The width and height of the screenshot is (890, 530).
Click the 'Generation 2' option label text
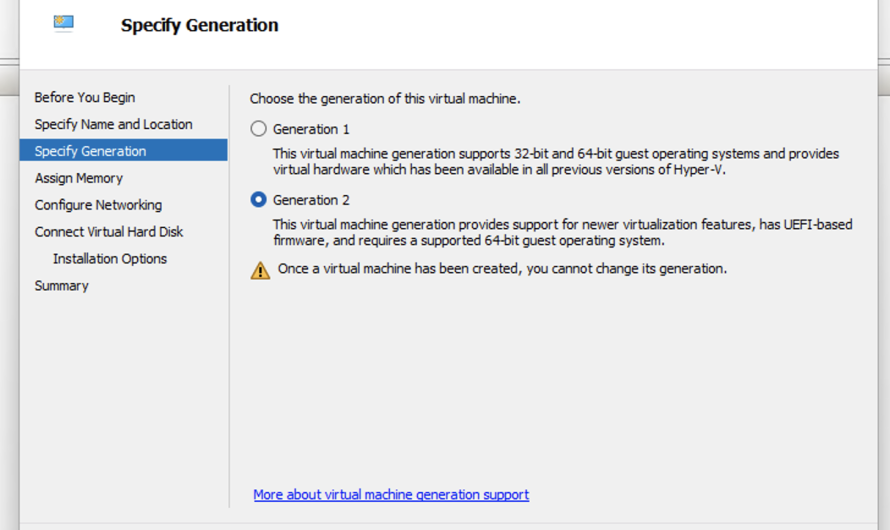point(311,200)
